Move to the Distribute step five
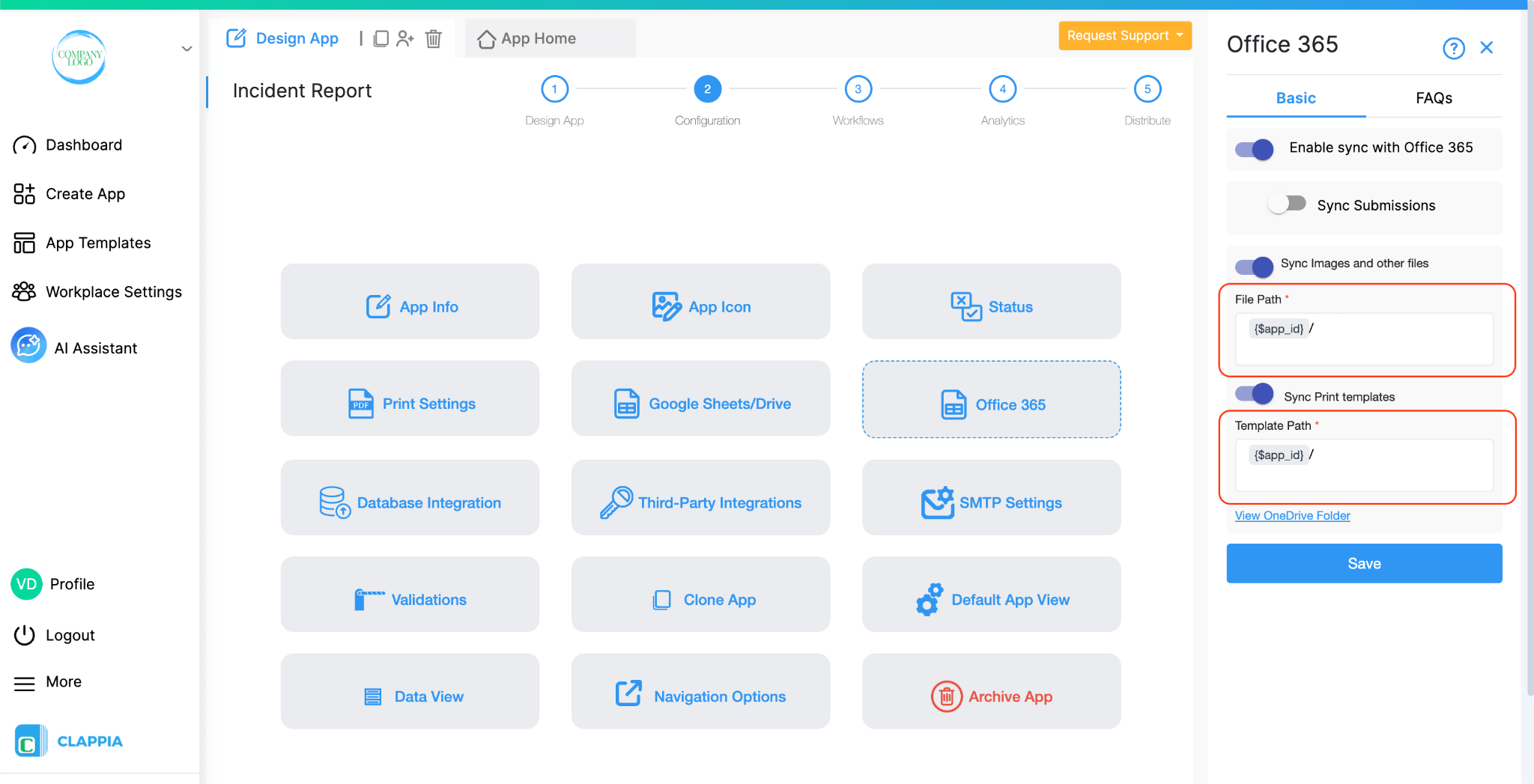Screen dimensions: 1534x784 [x=1147, y=88]
